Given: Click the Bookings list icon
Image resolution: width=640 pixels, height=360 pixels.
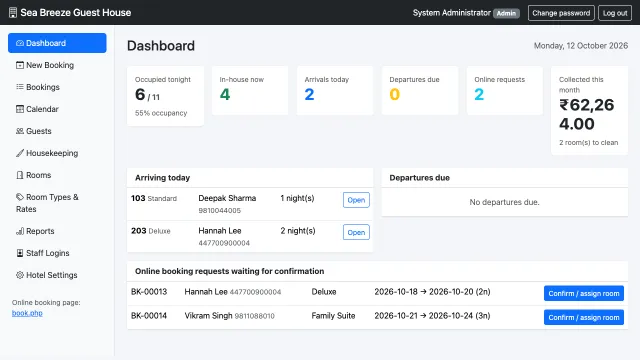Looking at the screenshot, I should (x=20, y=87).
